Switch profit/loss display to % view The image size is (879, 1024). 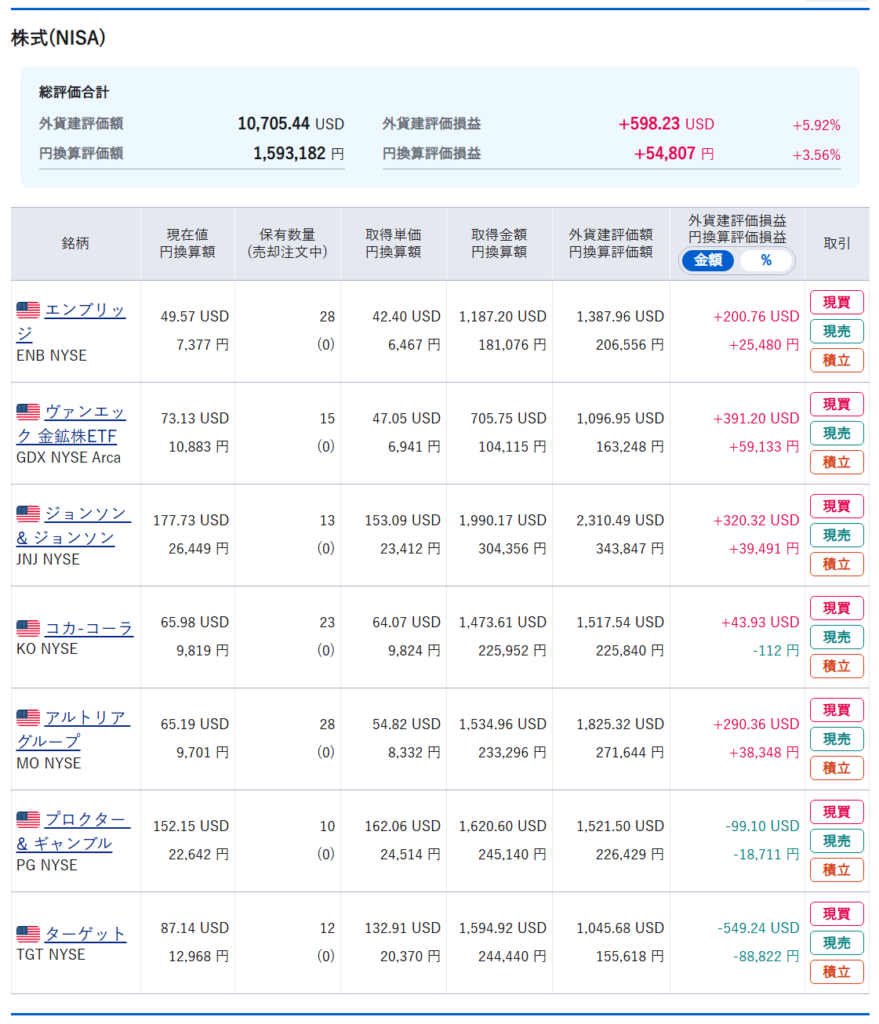click(766, 260)
